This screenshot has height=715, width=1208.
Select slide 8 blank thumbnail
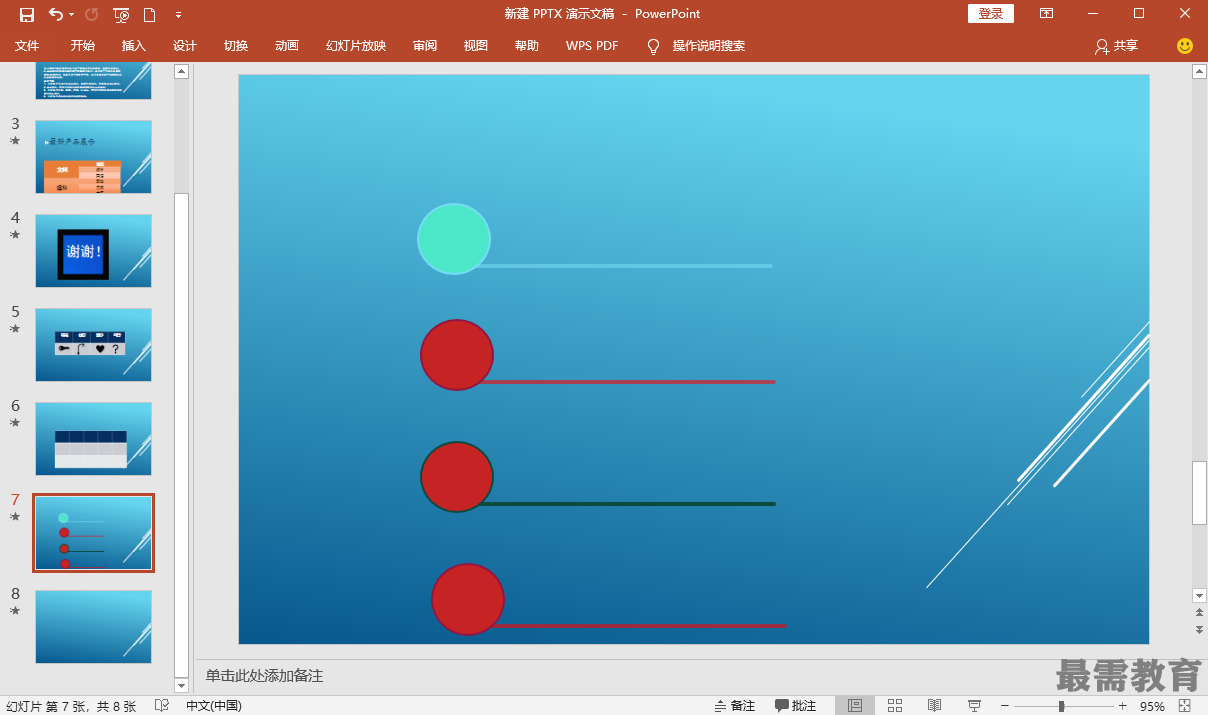click(94, 627)
